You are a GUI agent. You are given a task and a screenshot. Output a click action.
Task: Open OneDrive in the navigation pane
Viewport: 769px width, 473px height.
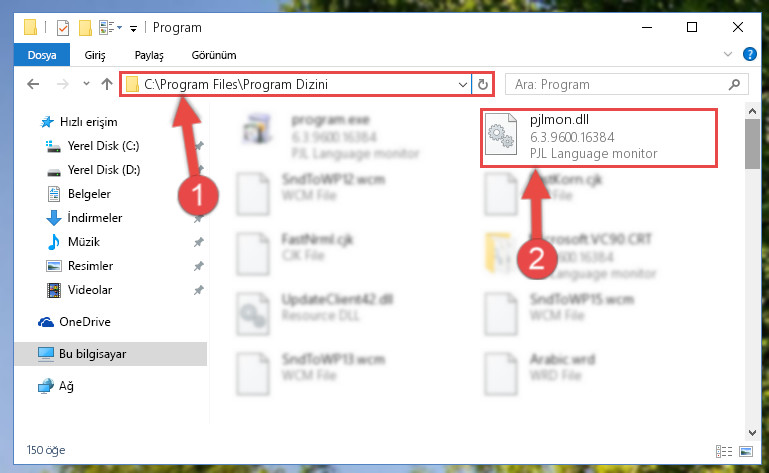85,322
